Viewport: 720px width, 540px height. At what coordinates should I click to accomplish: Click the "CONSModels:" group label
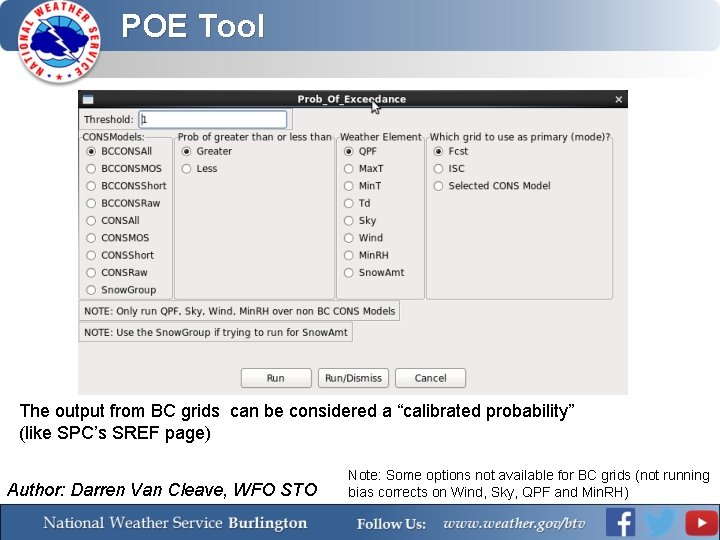point(113,137)
